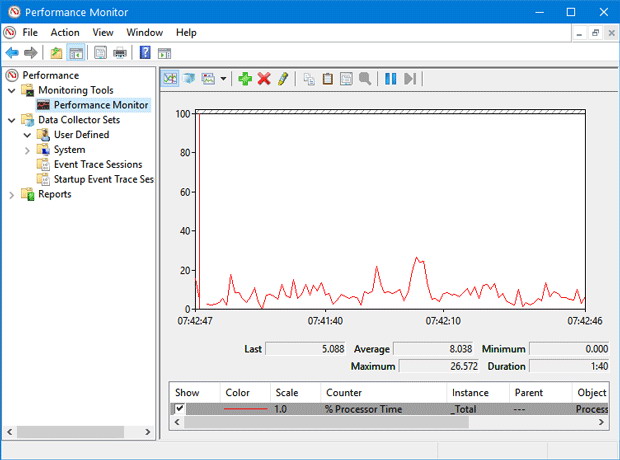
Task: Click the Maximum value 26.572 field
Action: pos(439,366)
